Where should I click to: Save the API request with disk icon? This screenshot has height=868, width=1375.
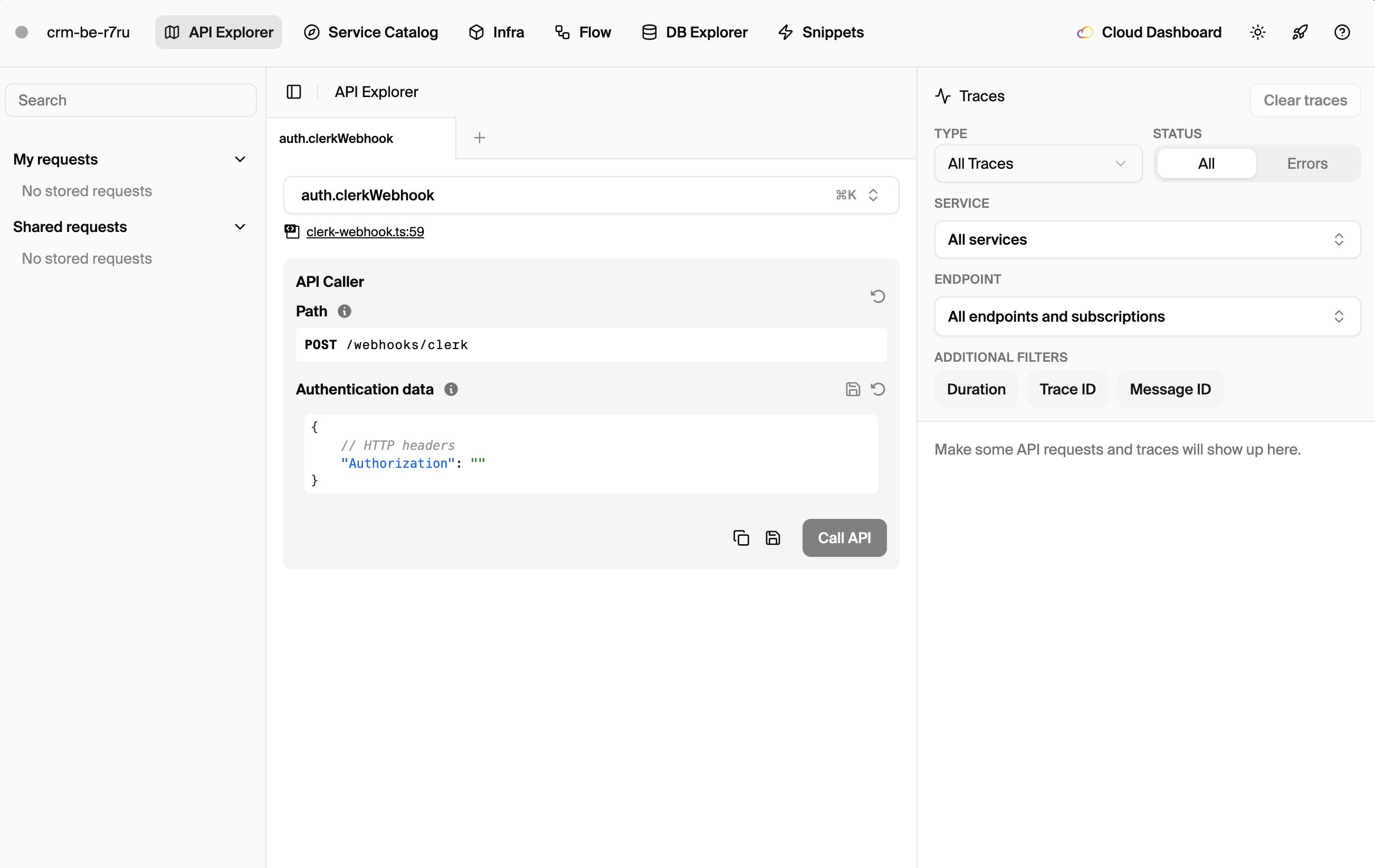click(773, 537)
